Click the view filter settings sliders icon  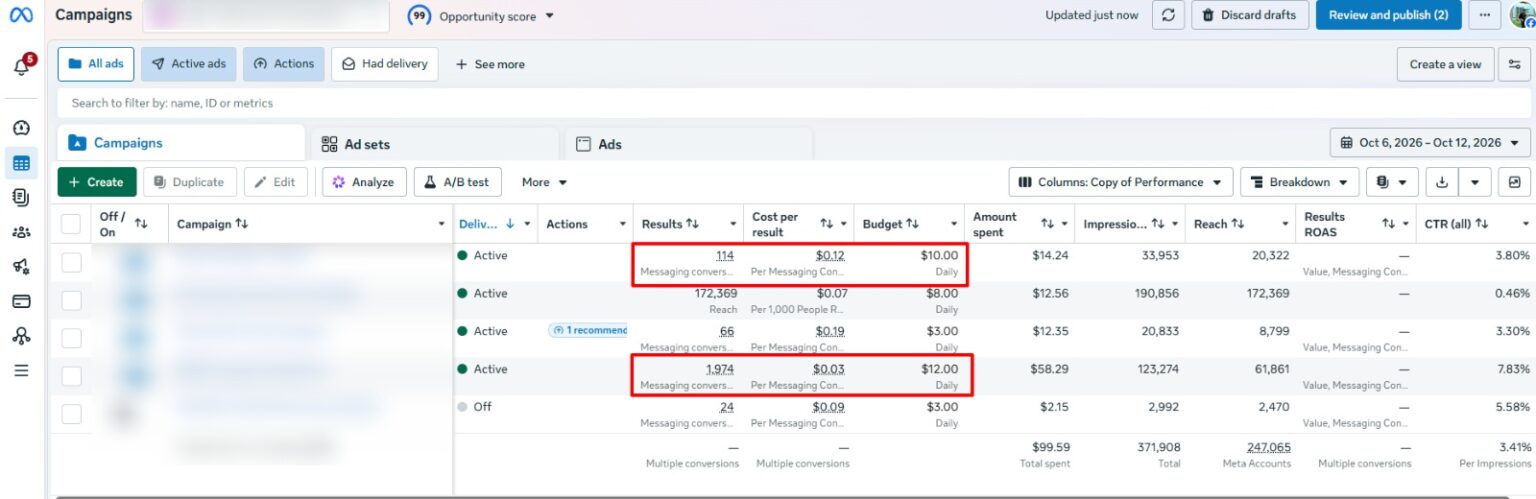pyautogui.click(x=1514, y=64)
